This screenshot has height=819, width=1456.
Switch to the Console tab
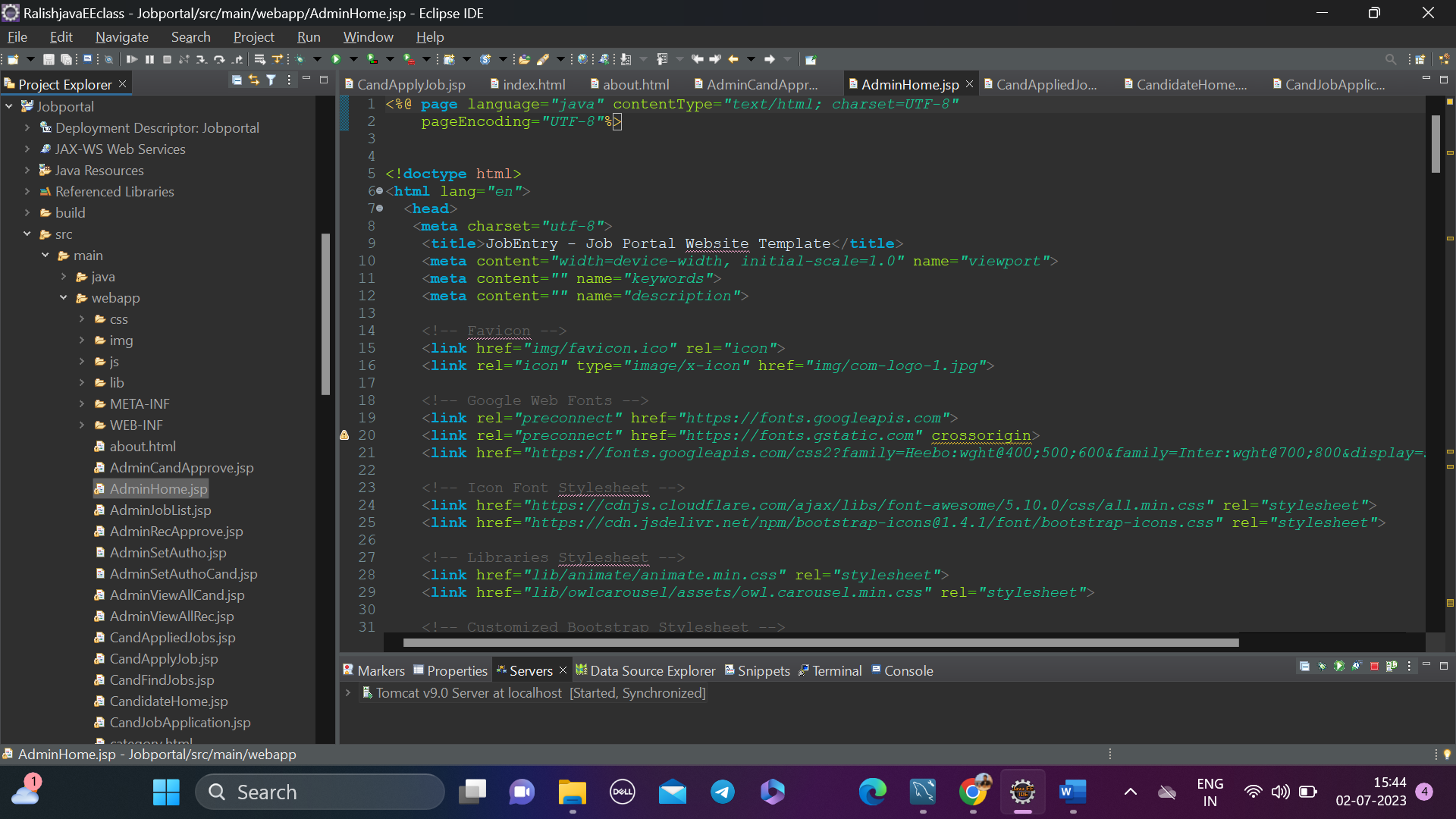pos(907,670)
